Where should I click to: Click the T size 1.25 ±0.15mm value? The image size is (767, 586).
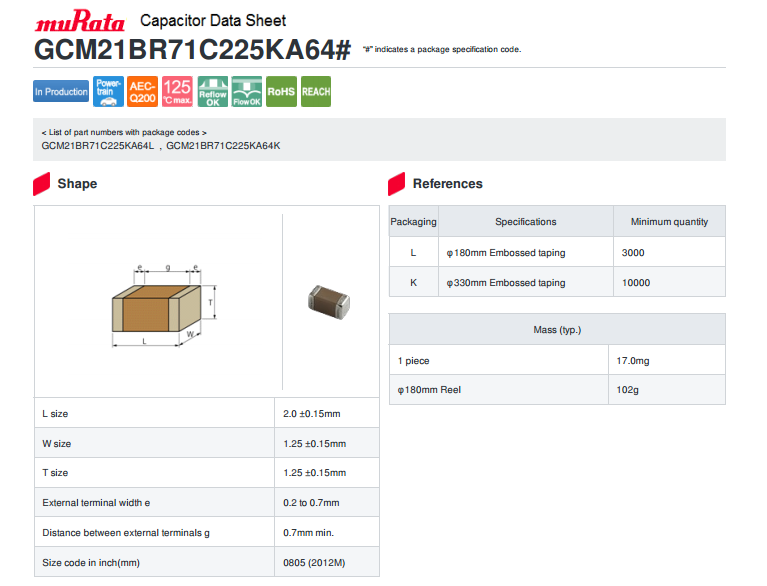tap(315, 473)
